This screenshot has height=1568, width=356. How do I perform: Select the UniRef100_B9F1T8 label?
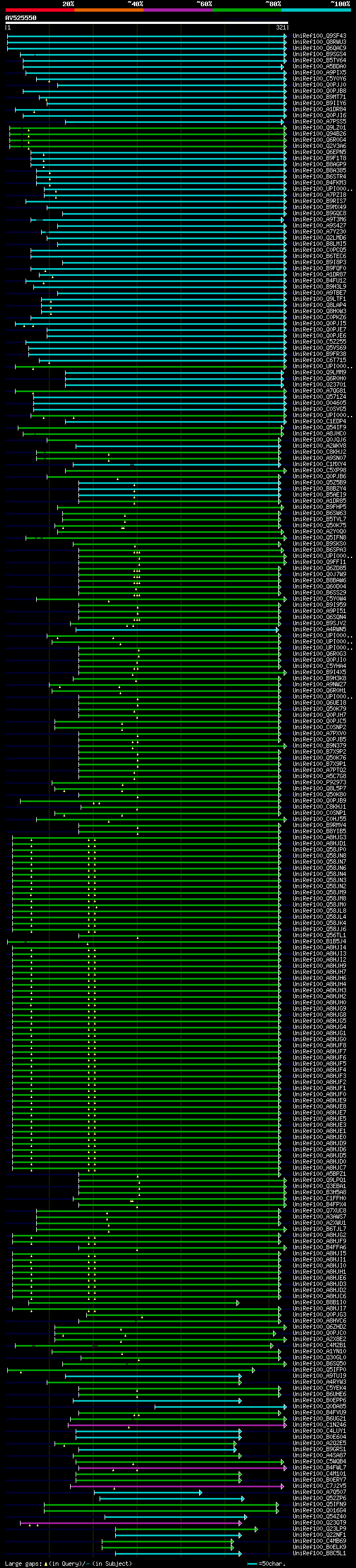(x=319, y=159)
